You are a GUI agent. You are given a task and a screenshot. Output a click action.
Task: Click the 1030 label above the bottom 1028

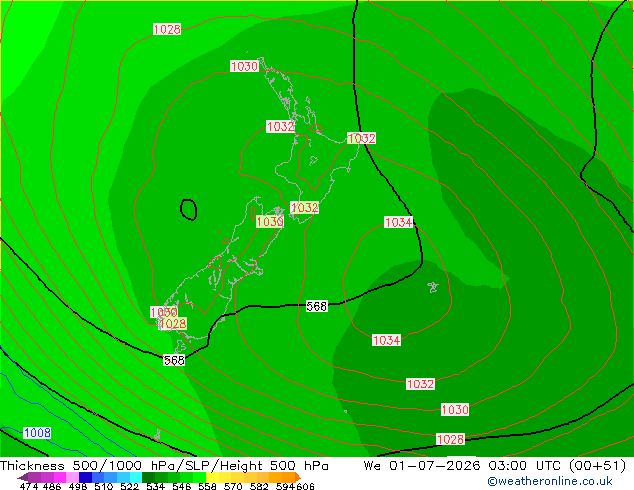(x=455, y=410)
